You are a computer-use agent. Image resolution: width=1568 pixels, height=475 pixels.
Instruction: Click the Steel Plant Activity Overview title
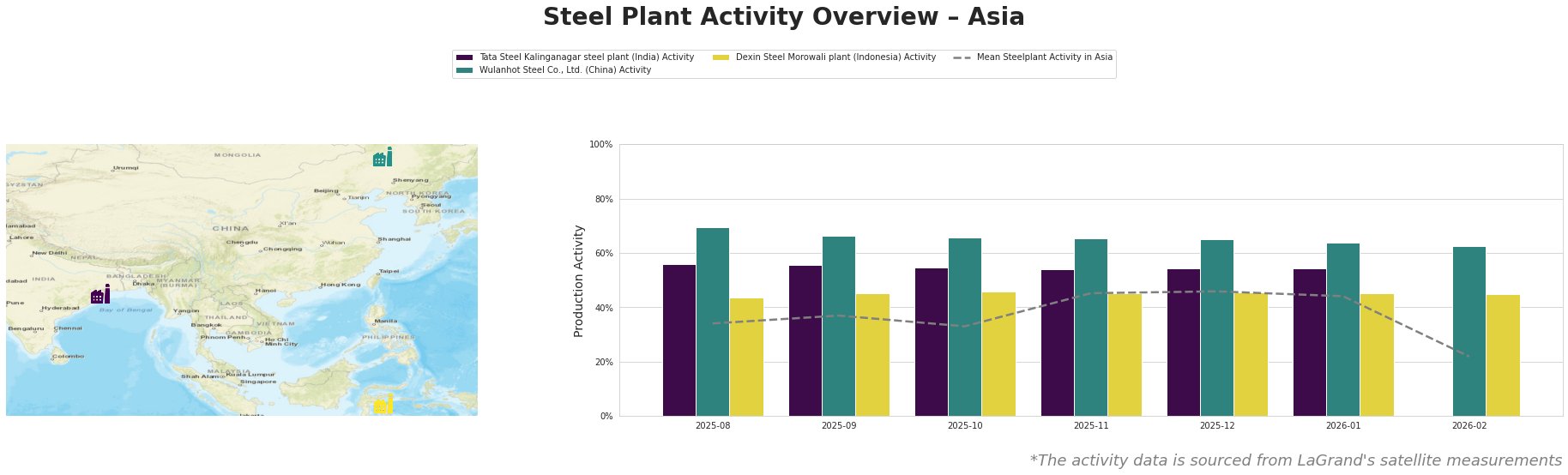coord(783,17)
